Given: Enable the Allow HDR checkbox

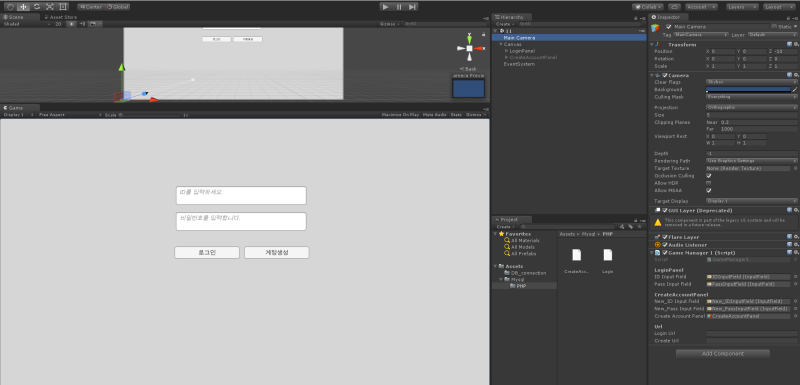Looking at the screenshot, I should click(709, 183).
